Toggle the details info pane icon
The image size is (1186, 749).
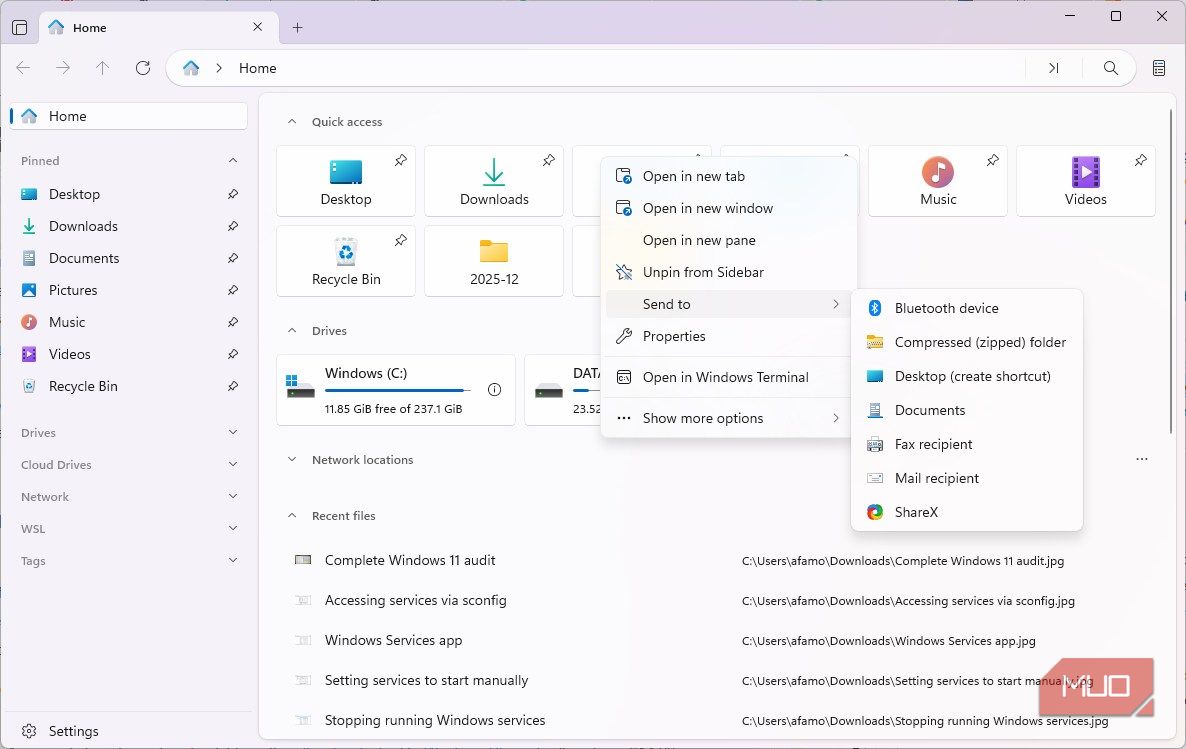(x=1159, y=68)
